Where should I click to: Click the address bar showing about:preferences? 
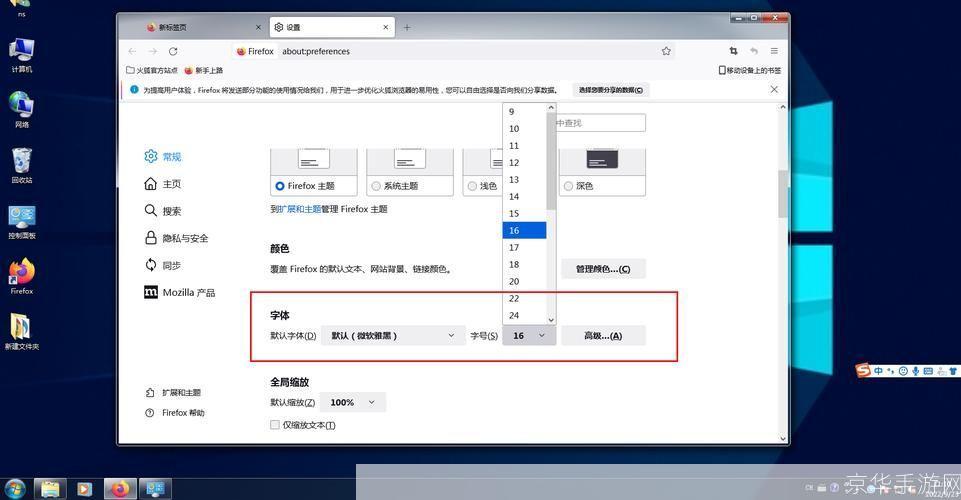(454, 51)
